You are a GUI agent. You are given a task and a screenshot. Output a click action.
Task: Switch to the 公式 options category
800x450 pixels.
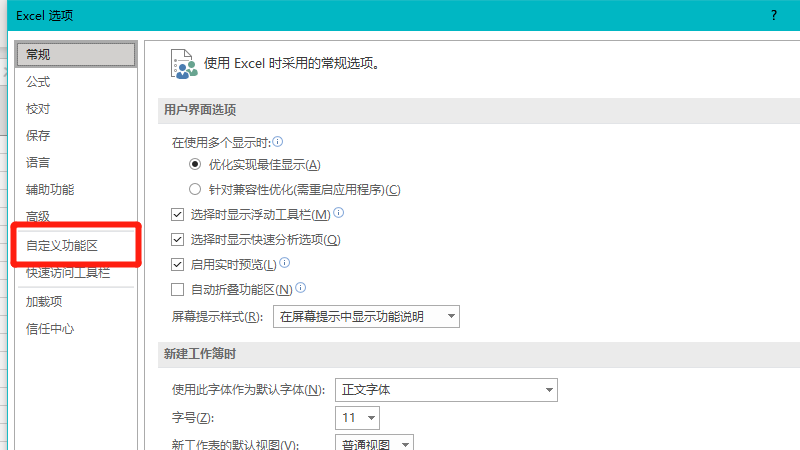[38, 82]
